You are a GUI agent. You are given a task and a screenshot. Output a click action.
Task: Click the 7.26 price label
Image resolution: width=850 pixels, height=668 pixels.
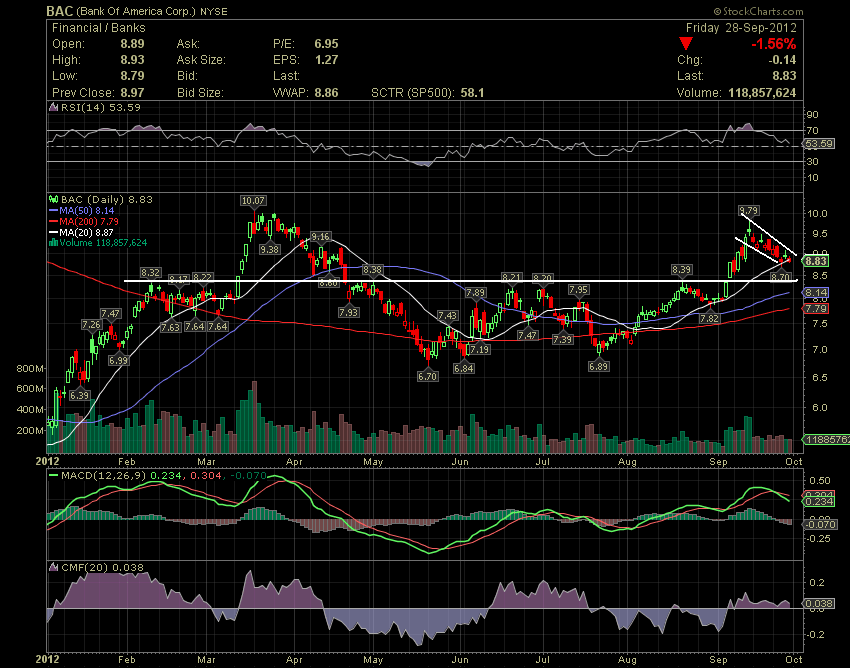click(x=91, y=325)
